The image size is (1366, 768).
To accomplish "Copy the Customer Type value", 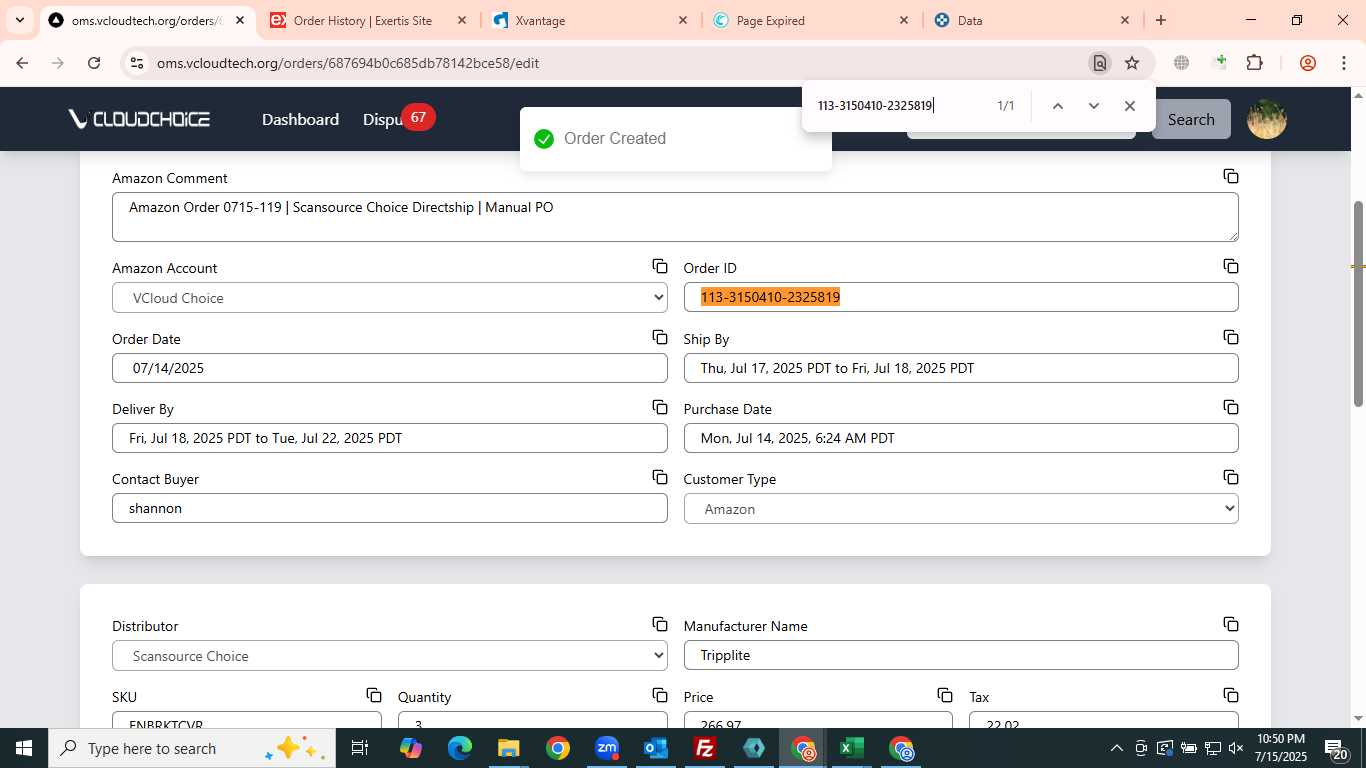I will pos(1231,478).
